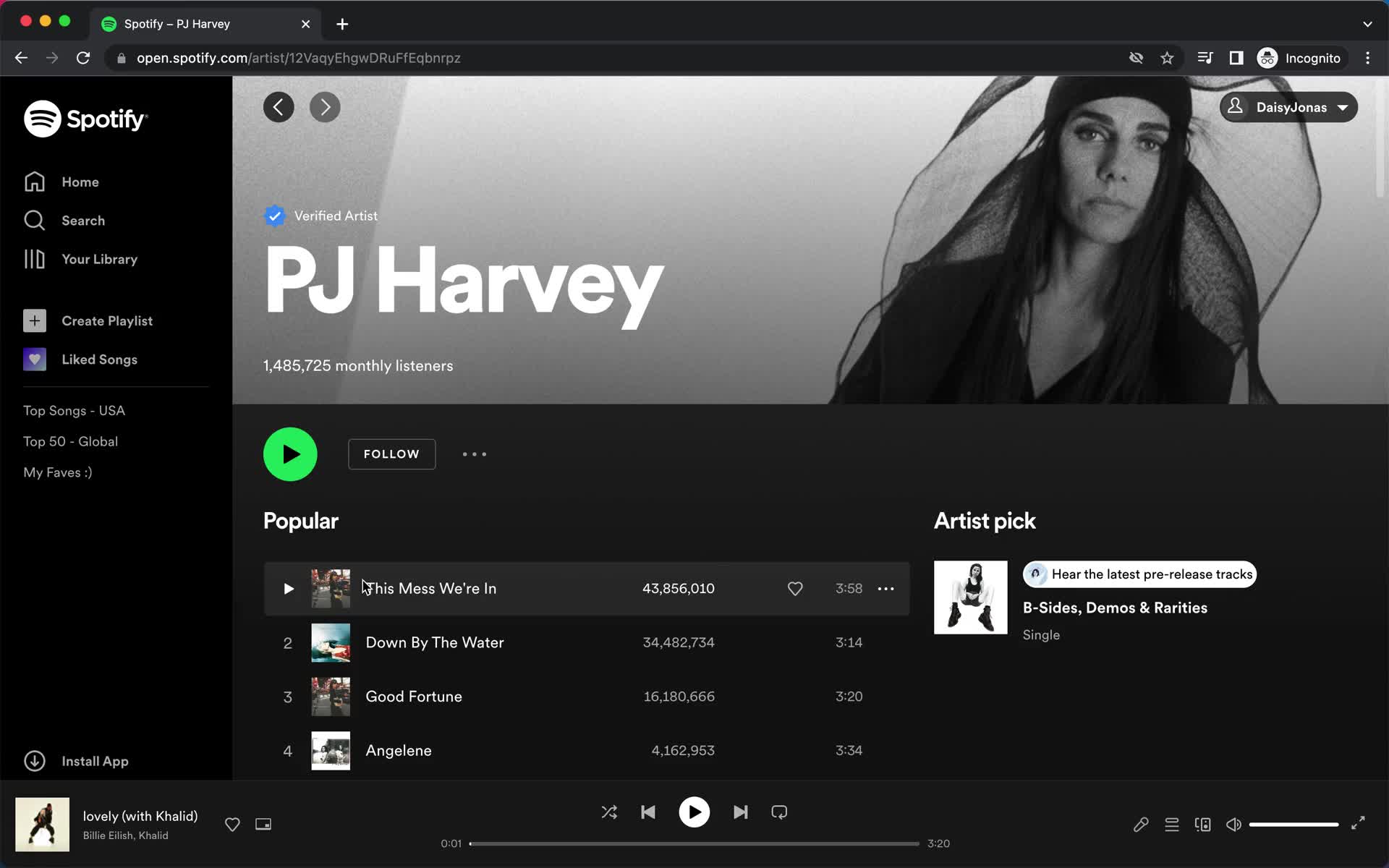Click the Repeat/Loop icon
1389x868 pixels.
[780, 811]
